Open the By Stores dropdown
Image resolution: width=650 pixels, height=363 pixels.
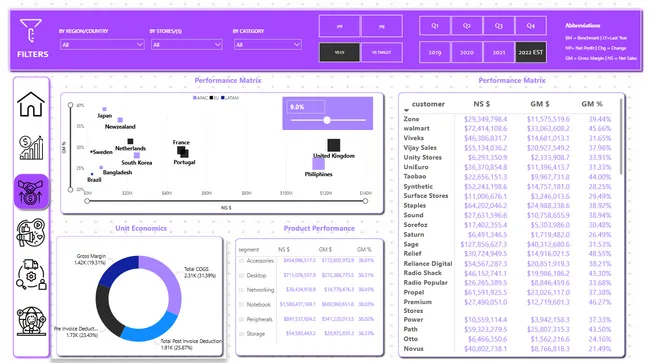[187, 44]
